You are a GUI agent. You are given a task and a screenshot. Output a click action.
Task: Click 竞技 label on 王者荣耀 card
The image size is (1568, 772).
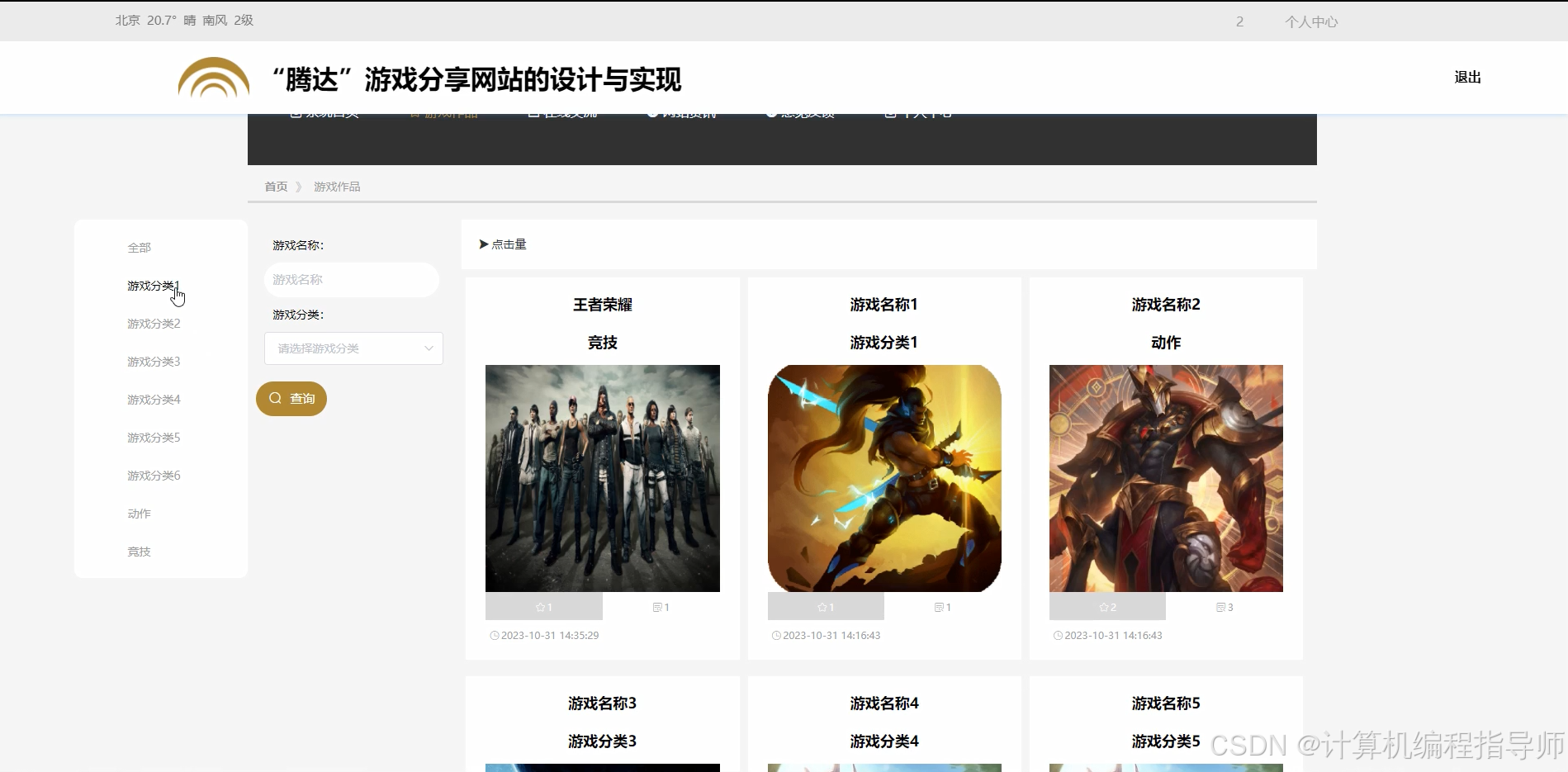point(603,343)
